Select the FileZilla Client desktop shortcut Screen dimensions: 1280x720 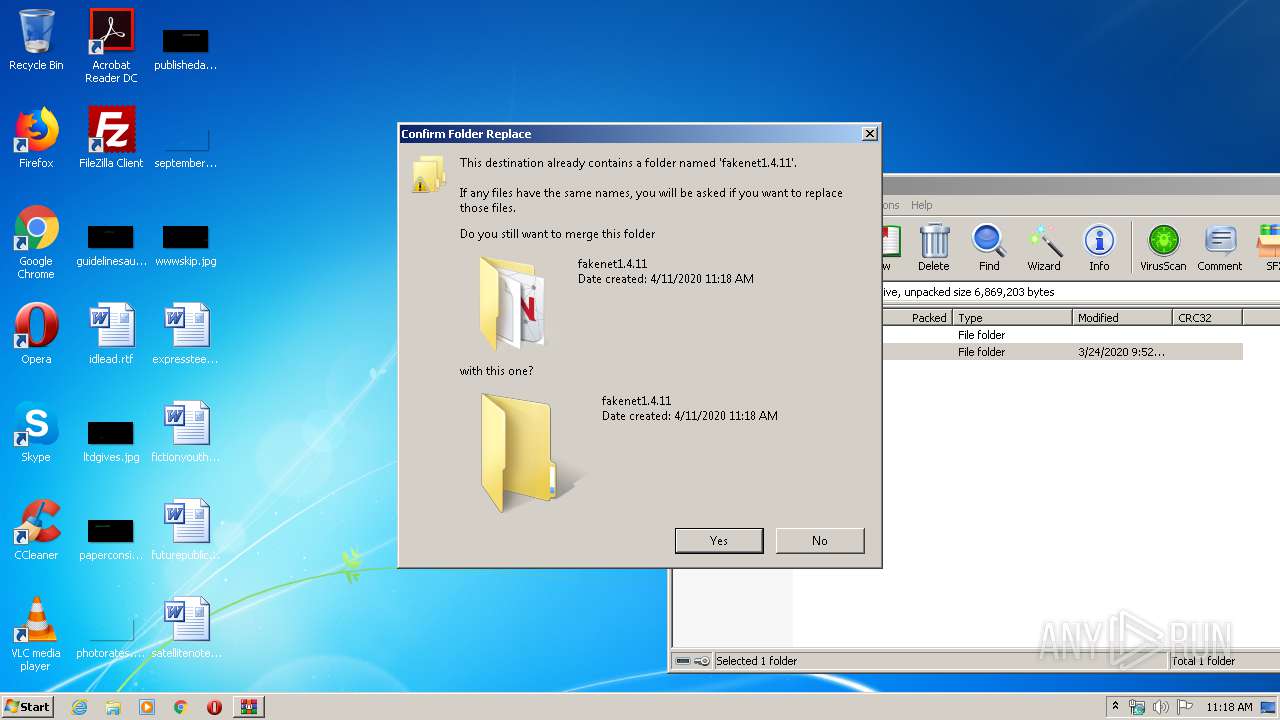tap(111, 138)
